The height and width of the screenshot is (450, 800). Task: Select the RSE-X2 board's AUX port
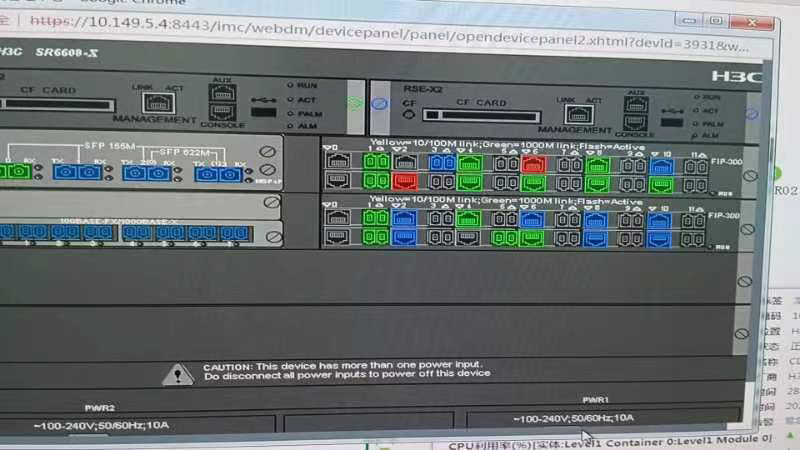[636, 105]
